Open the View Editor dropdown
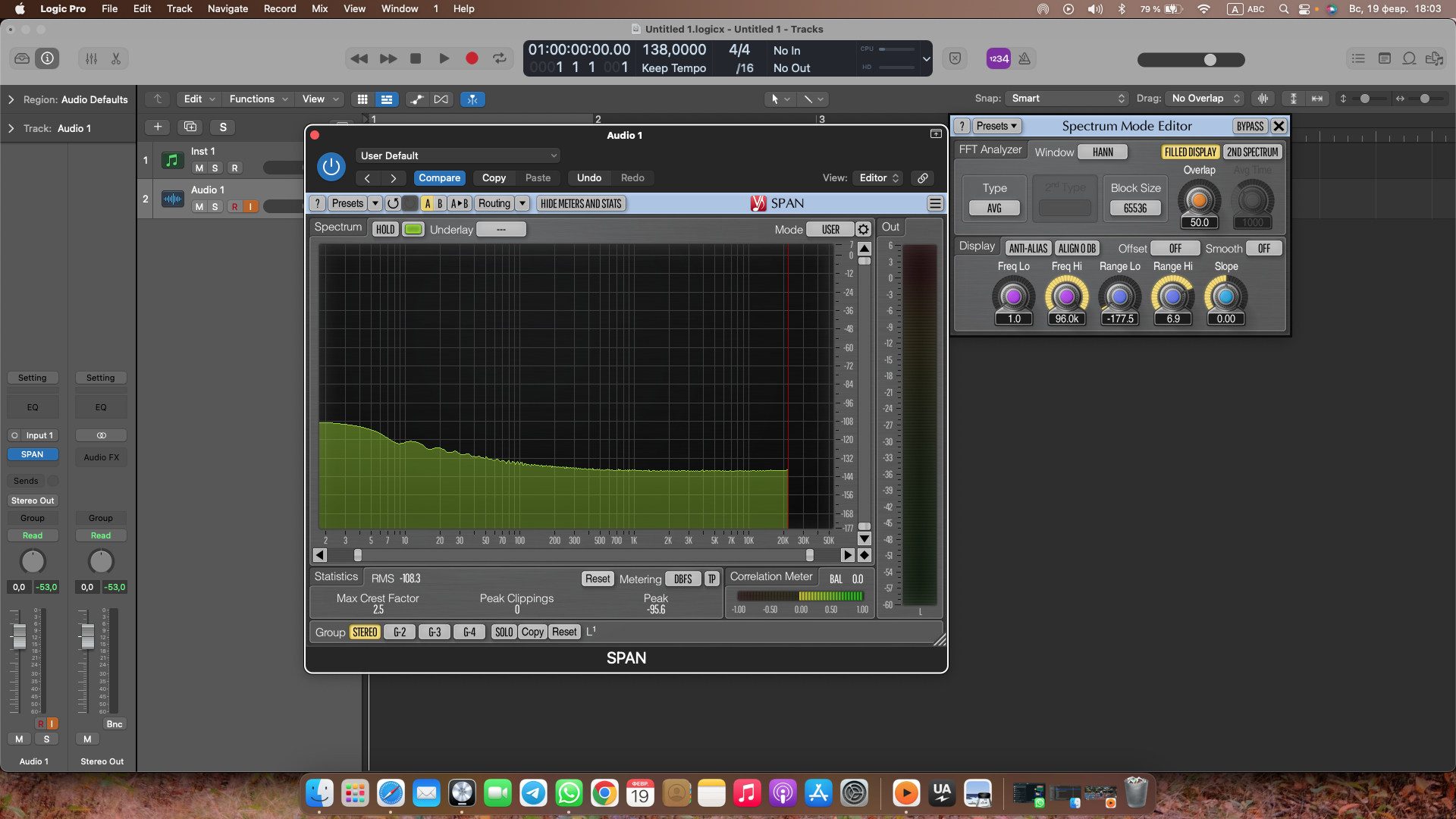 (x=878, y=178)
